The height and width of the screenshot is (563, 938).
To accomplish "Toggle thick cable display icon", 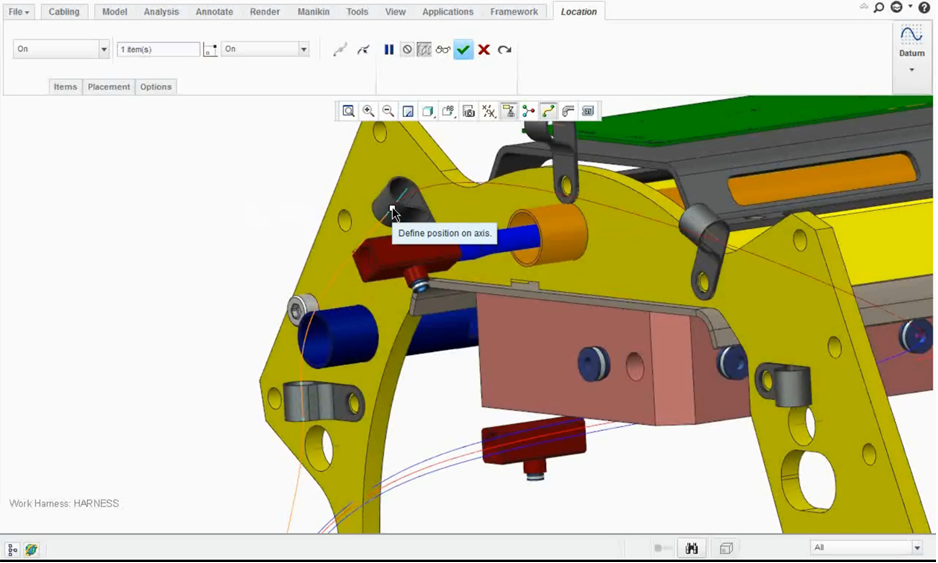I will [x=568, y=111].
